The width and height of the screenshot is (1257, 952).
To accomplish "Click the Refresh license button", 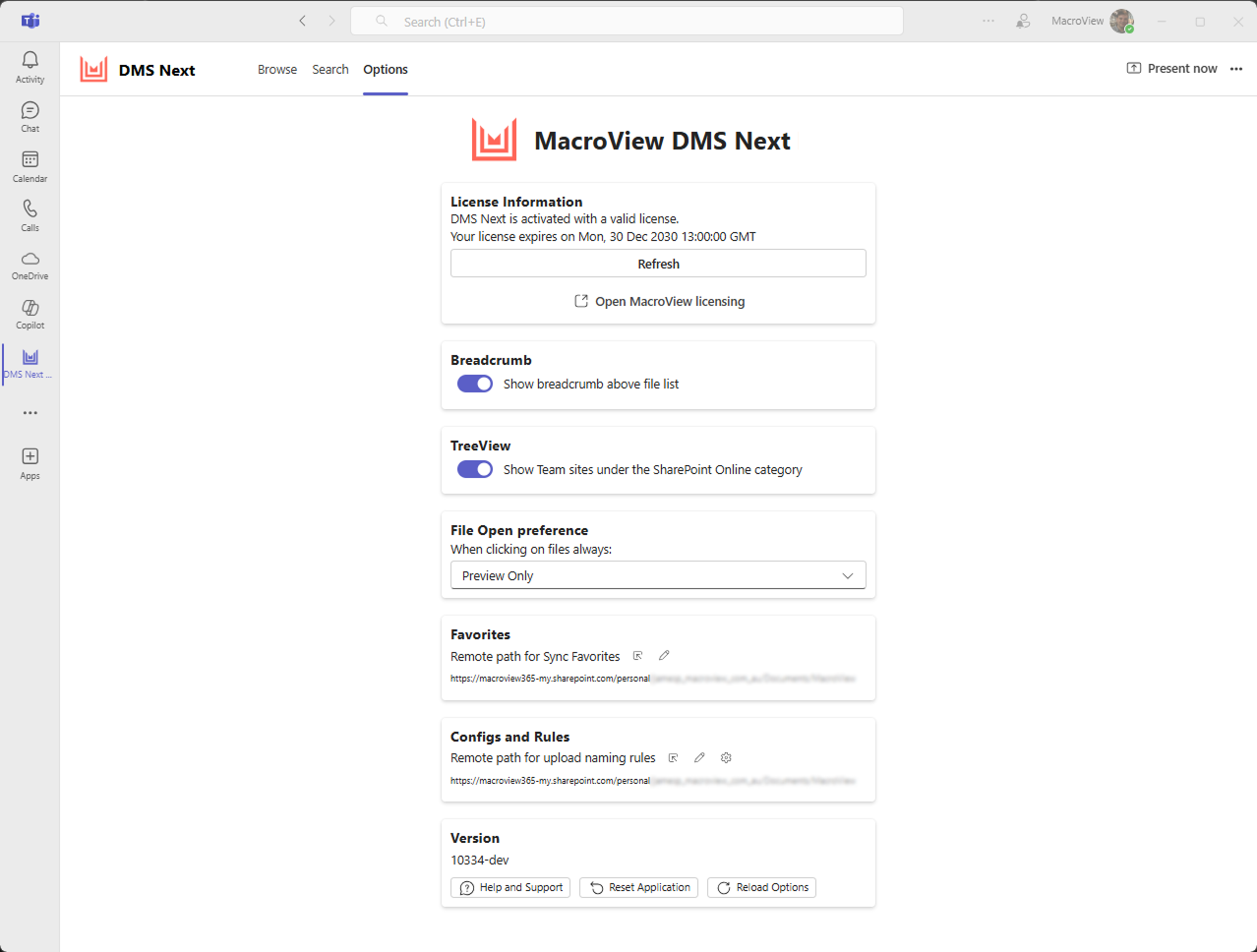I will pyautogui.click(x=658, y=264).
